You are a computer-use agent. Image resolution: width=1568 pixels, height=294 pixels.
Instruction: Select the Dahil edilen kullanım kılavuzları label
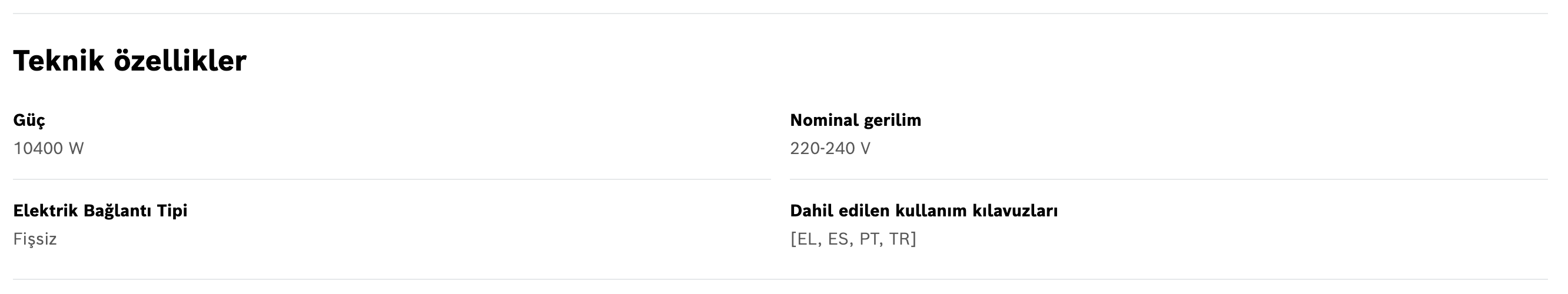(x=923, y=211)
